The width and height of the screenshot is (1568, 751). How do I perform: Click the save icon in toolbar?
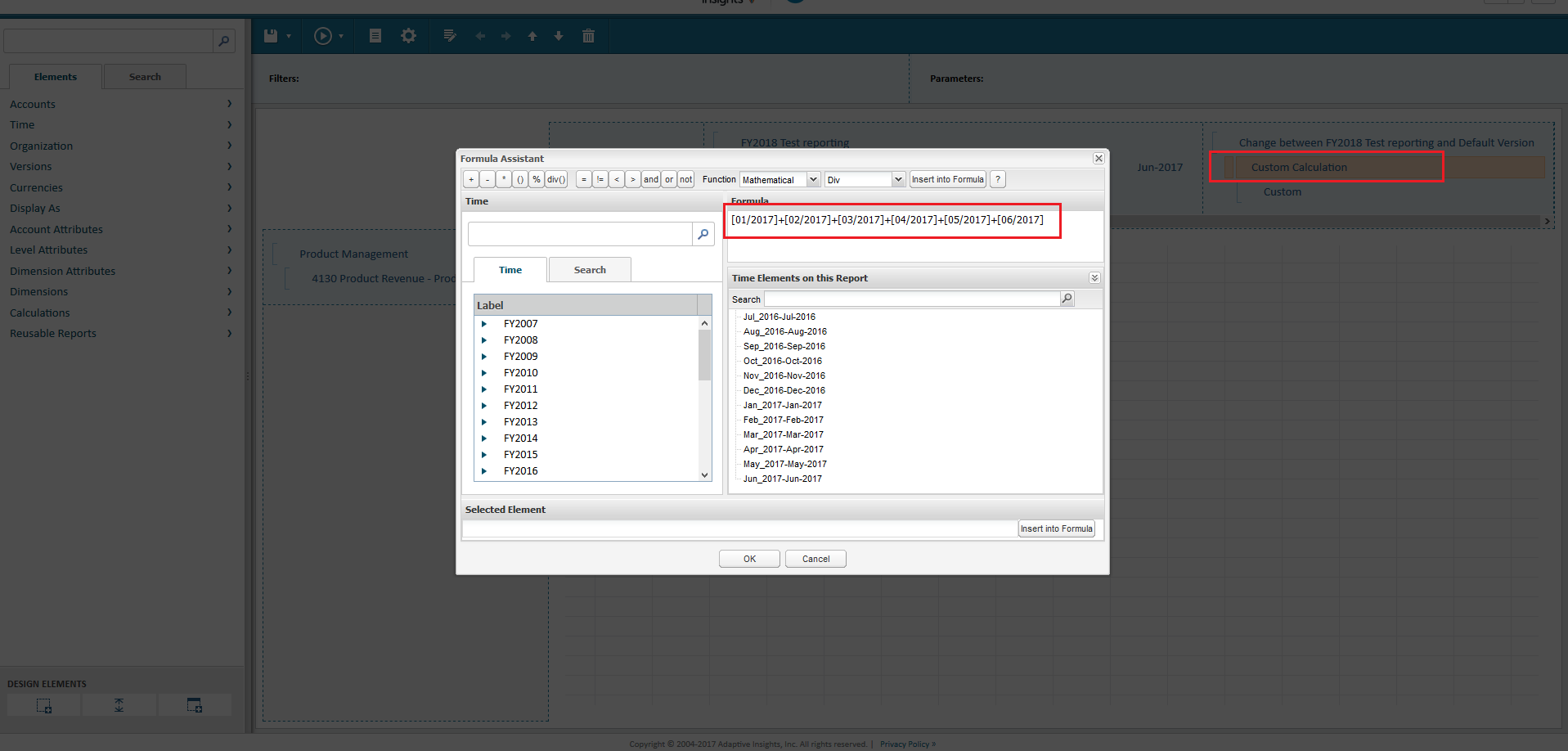(x=271, y=36)
